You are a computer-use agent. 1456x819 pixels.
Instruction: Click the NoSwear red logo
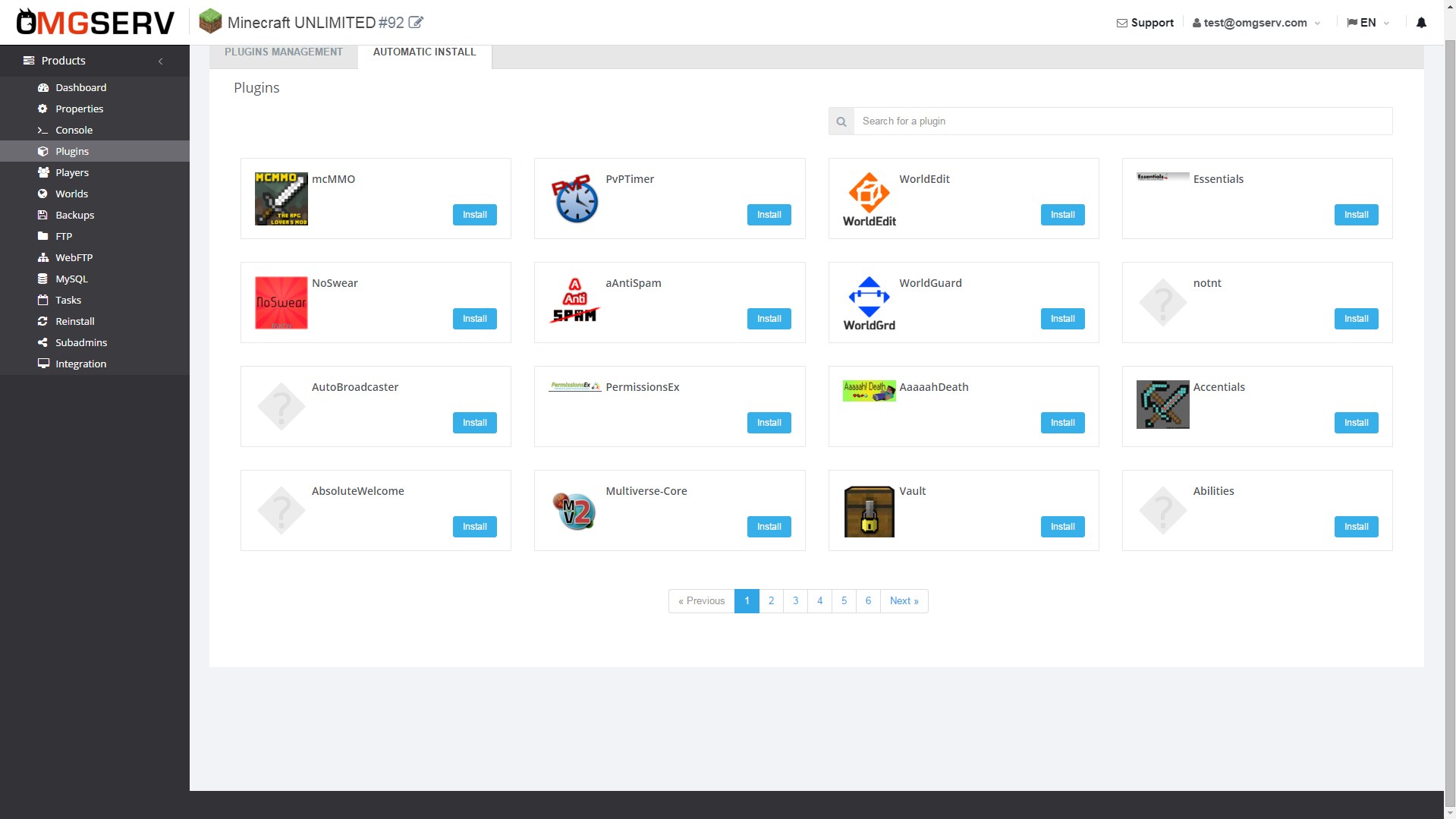tap(281, 303)
